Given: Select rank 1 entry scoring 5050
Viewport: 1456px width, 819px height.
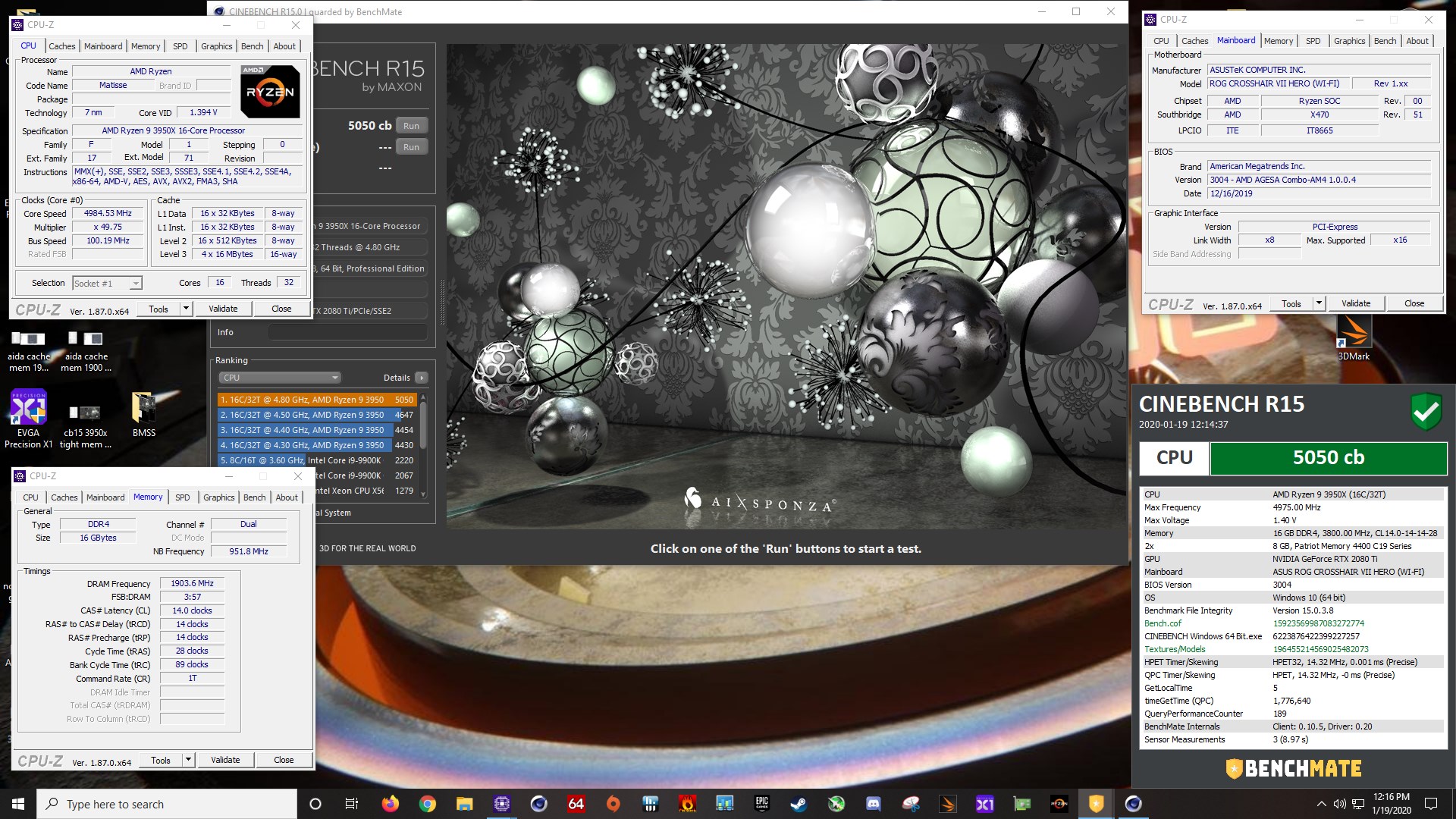Looking at the screenshot, I should [317, 400].
